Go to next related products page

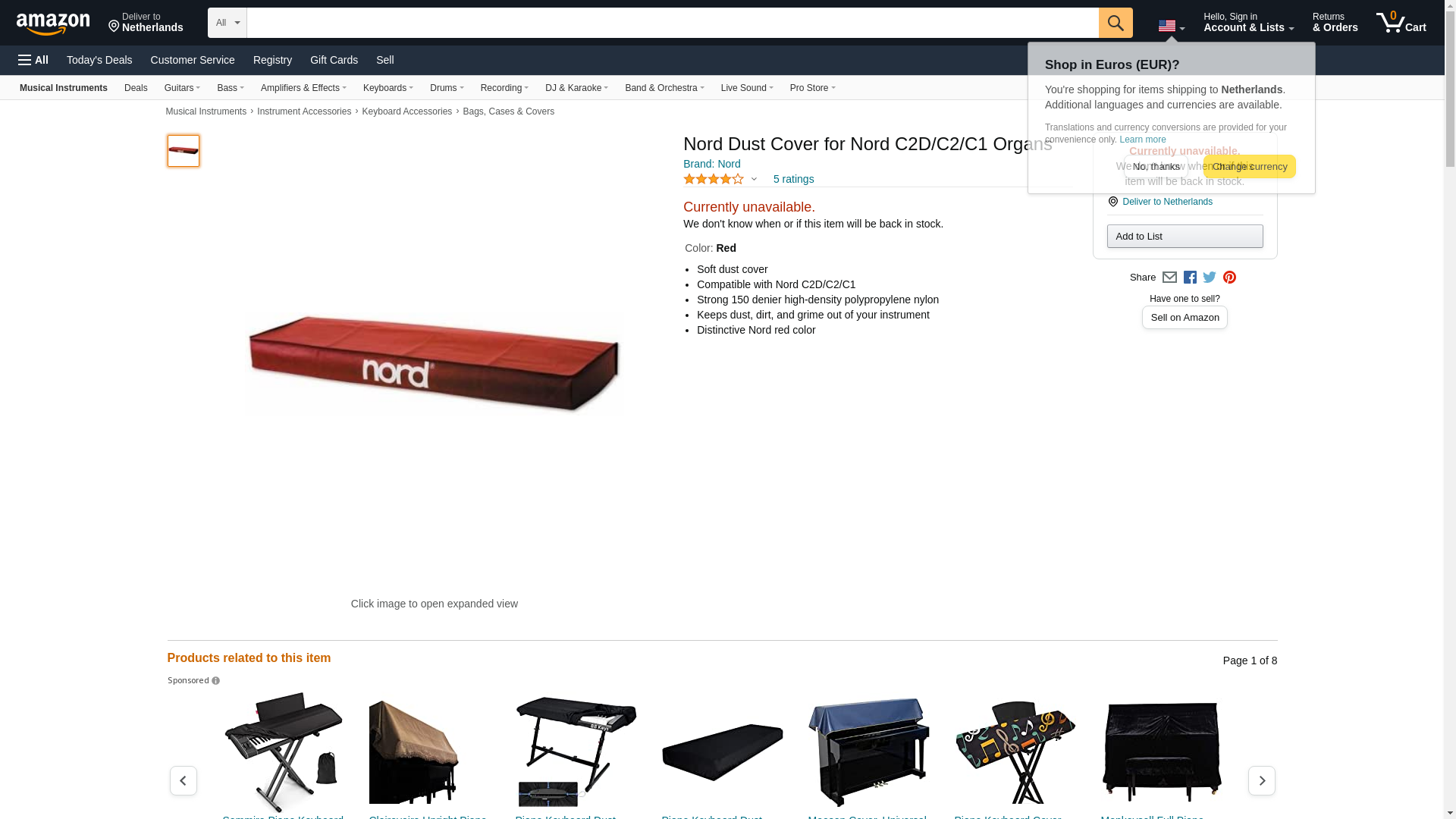1261,780
